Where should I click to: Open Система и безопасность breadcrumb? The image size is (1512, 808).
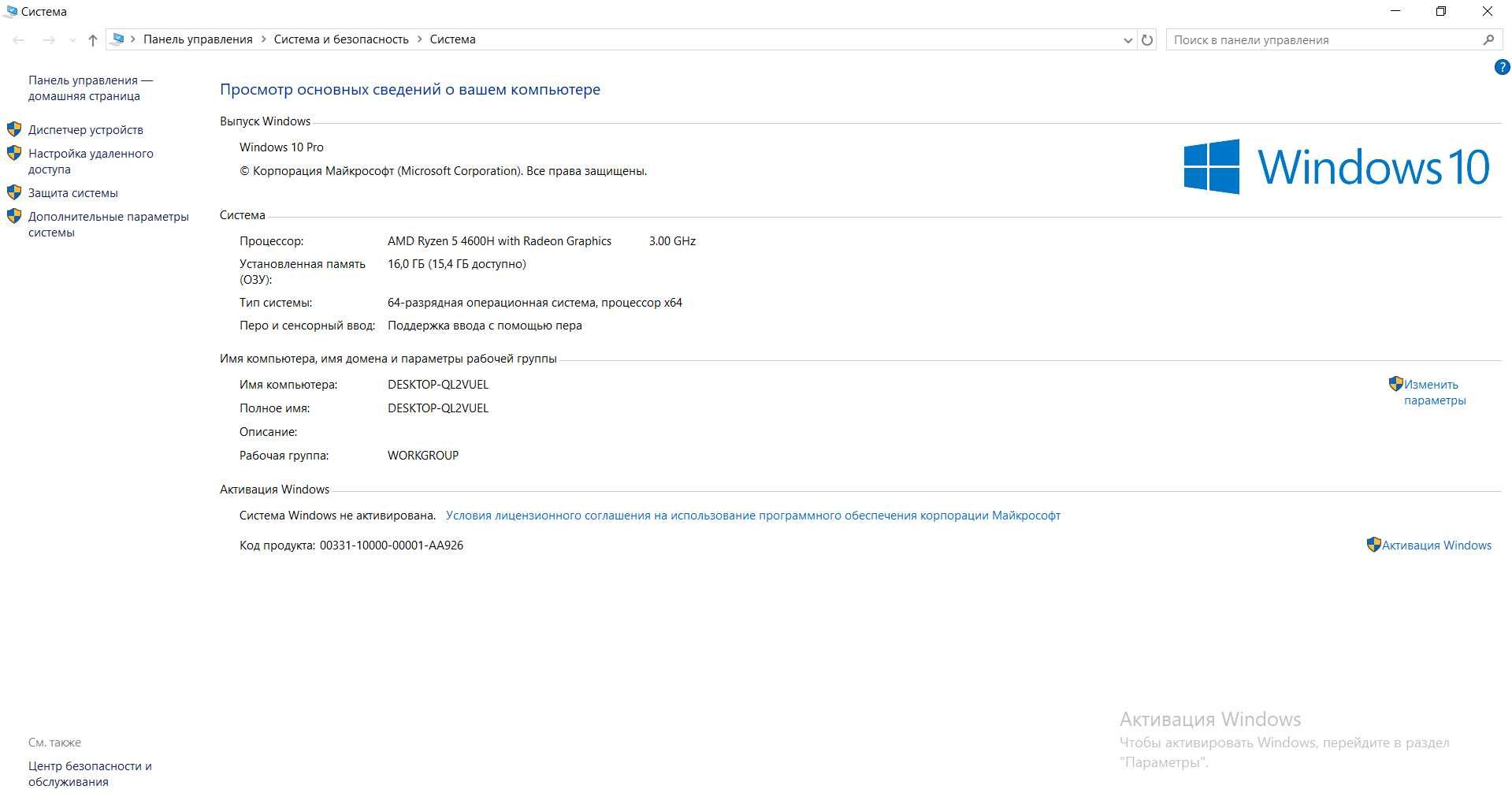[x=341, y=39]
